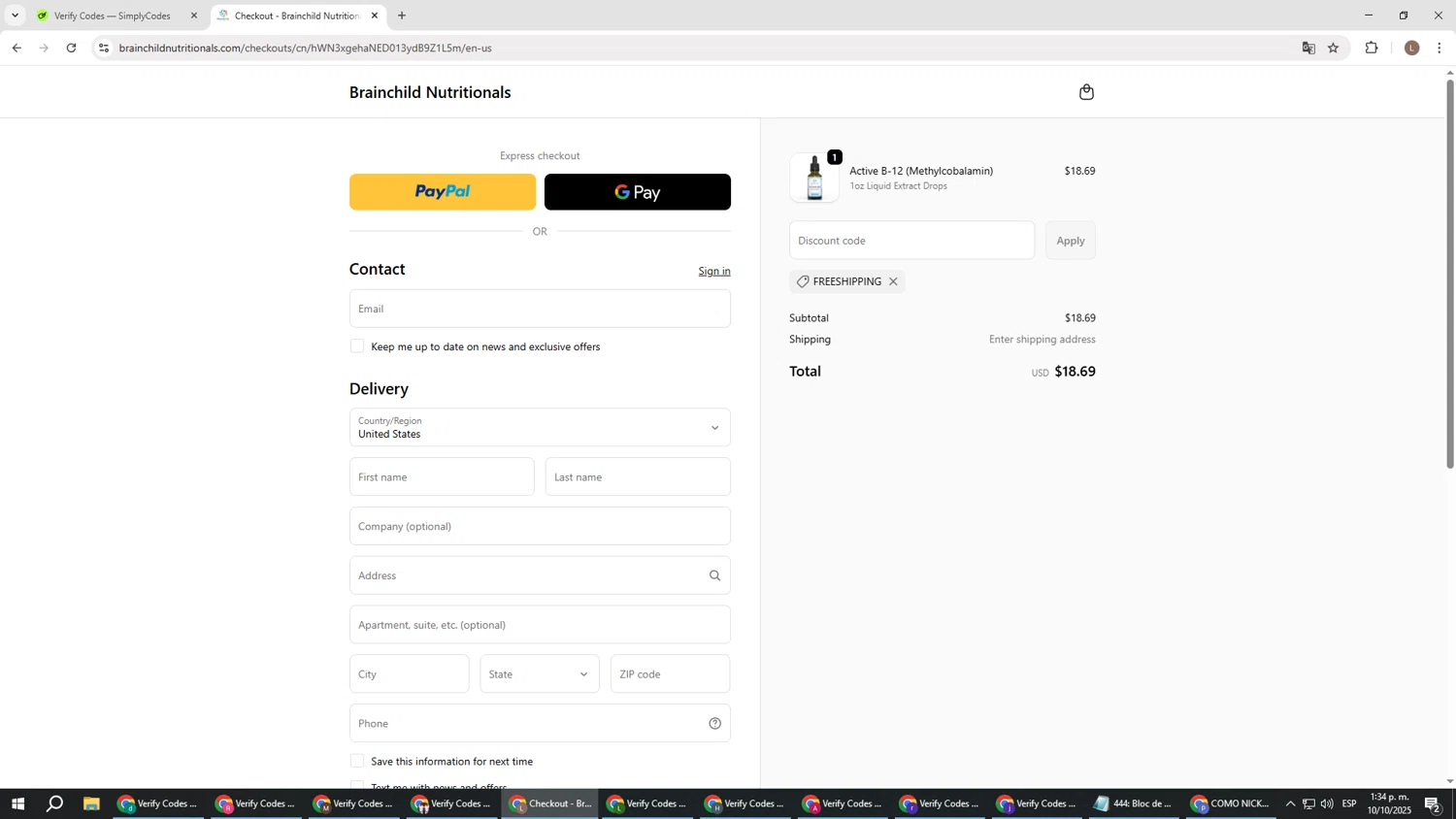Open the 444: Bloc de notas taskbar item

point(1132,803)
